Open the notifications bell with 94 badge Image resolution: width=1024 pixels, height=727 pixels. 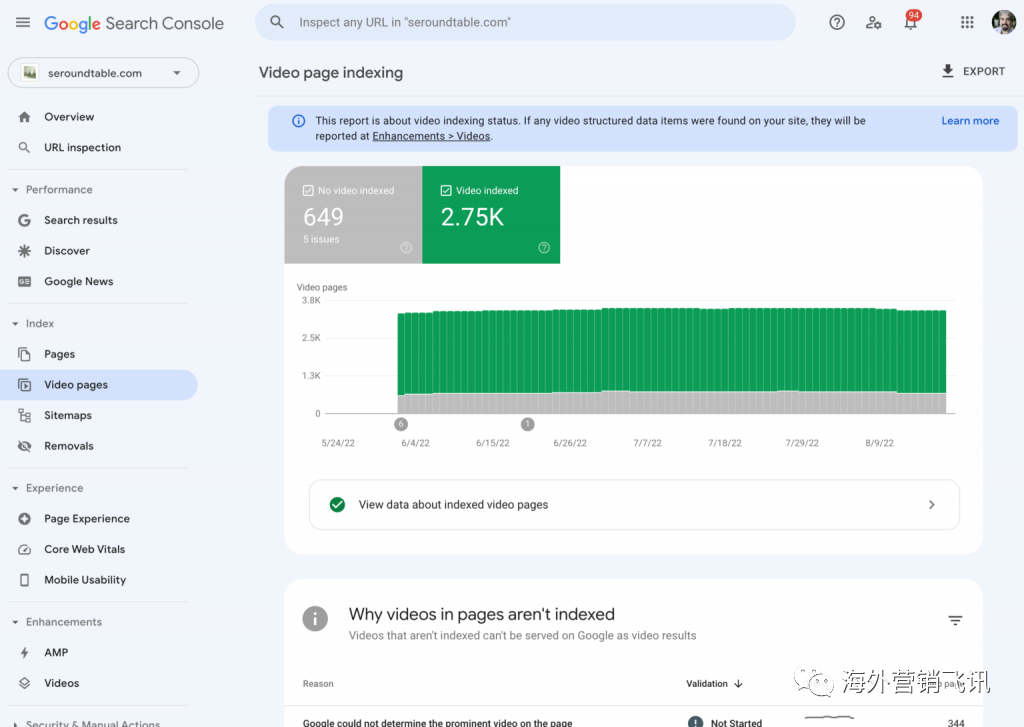911,22
